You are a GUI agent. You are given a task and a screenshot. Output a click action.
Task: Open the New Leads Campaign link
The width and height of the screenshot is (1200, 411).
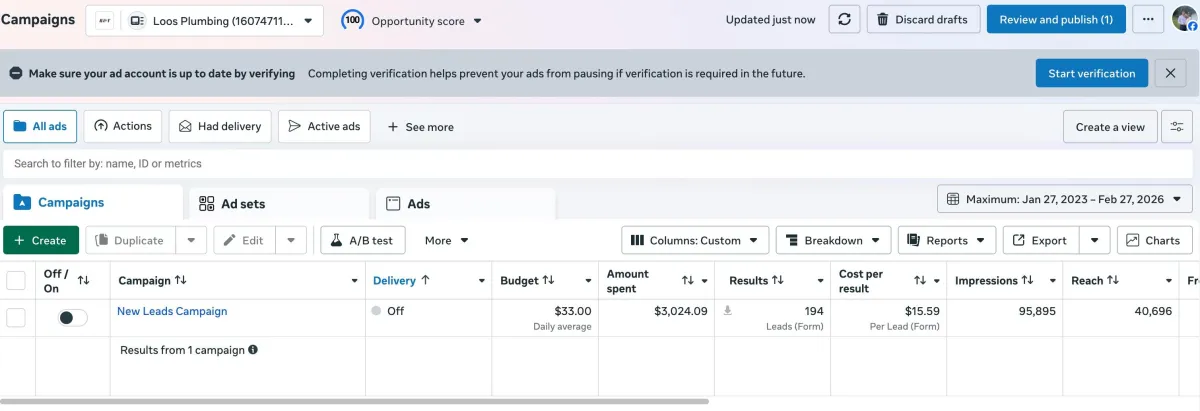click(x=172, y=311)
